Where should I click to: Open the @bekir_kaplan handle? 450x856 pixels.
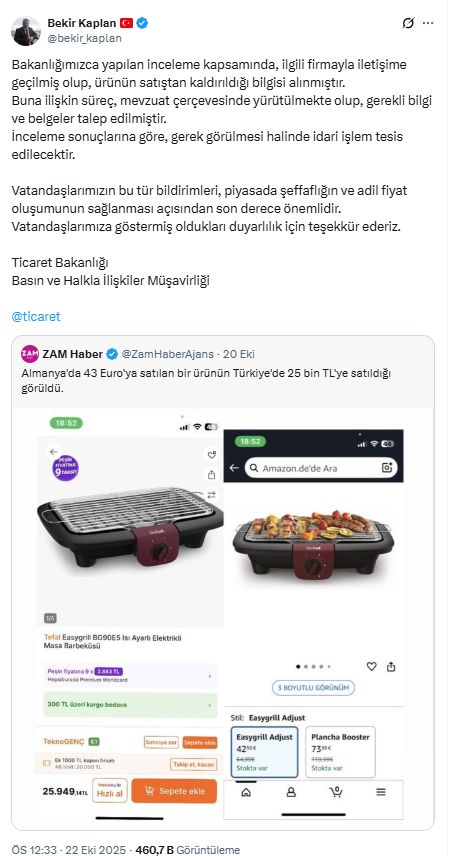[85, 38]
